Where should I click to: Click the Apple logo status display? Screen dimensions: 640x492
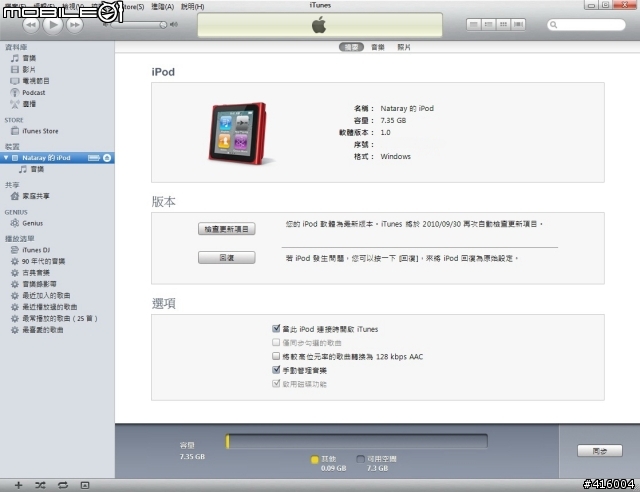coord(320,25)
